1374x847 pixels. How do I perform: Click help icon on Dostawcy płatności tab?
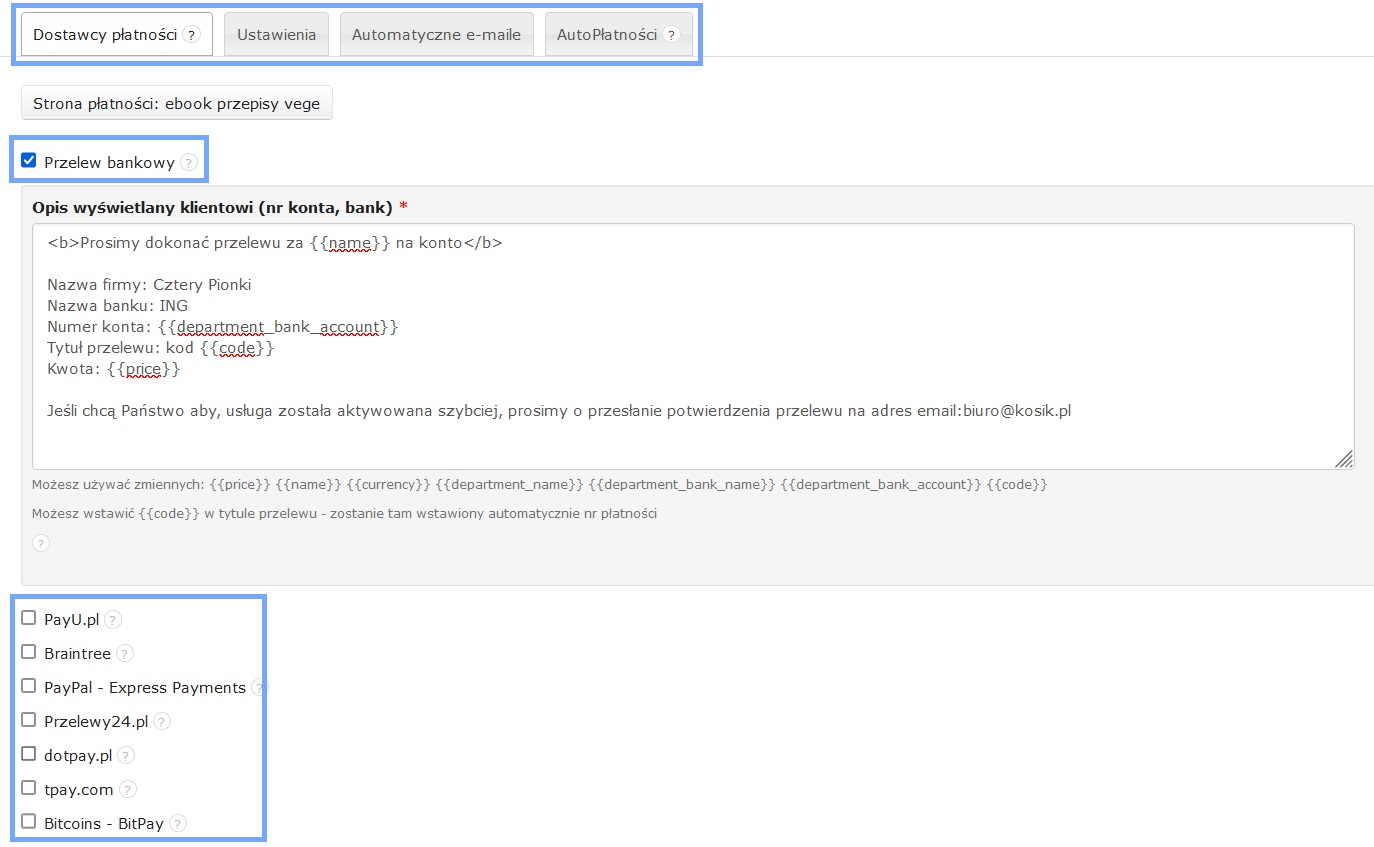[x=192, y=35]
